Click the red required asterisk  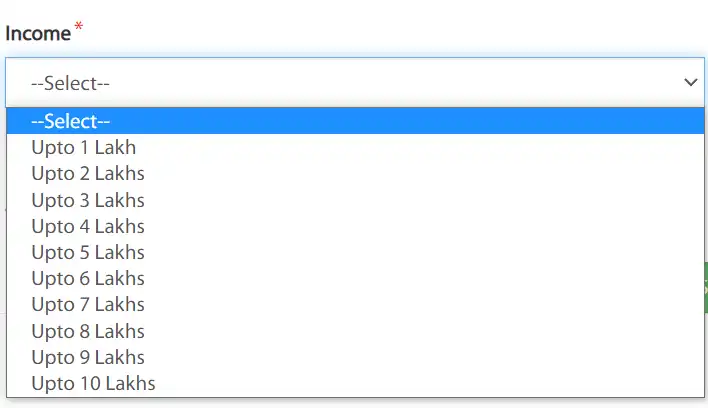click(78, 27)
